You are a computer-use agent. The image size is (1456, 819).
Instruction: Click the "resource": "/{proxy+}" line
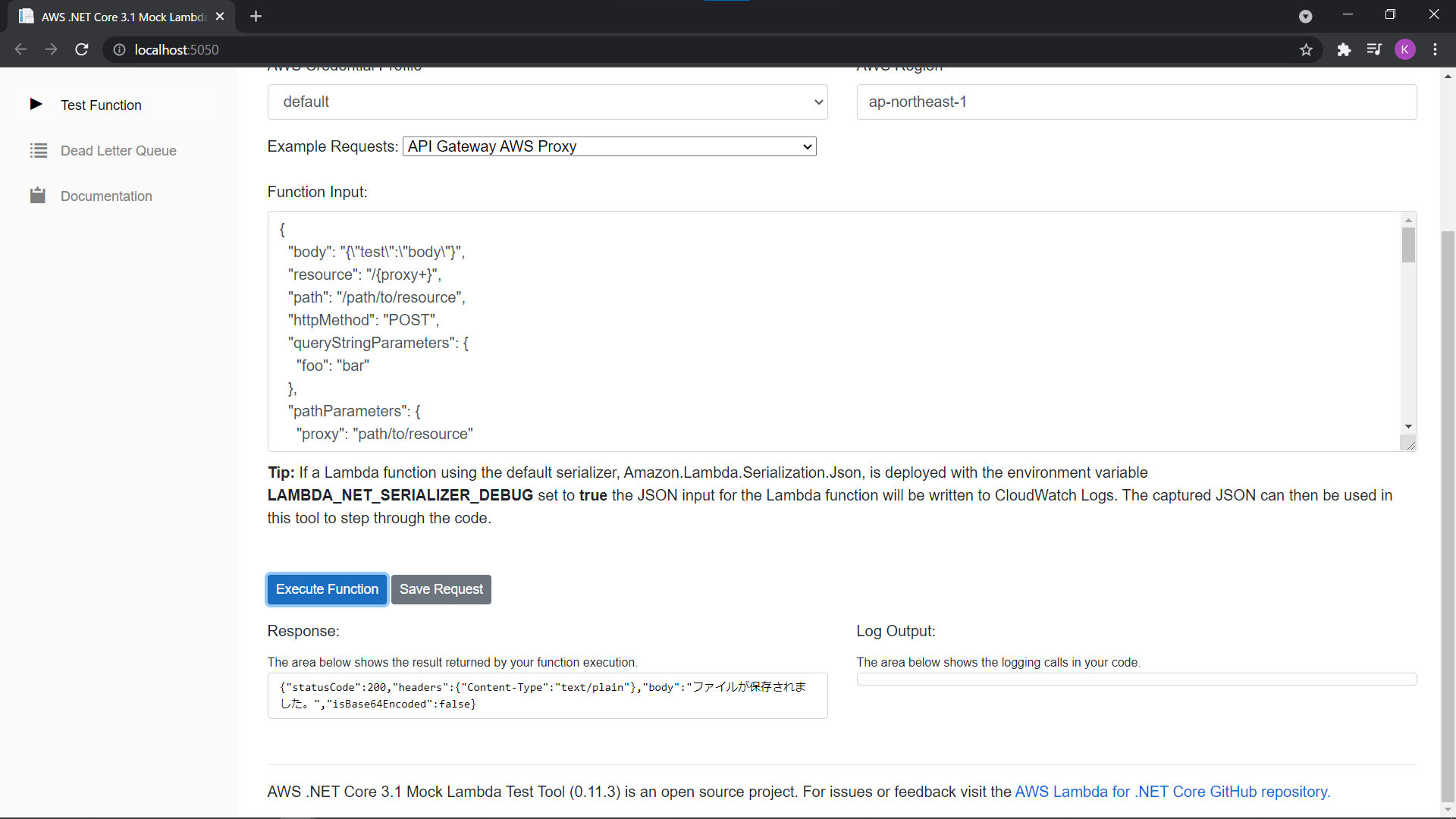364,275
